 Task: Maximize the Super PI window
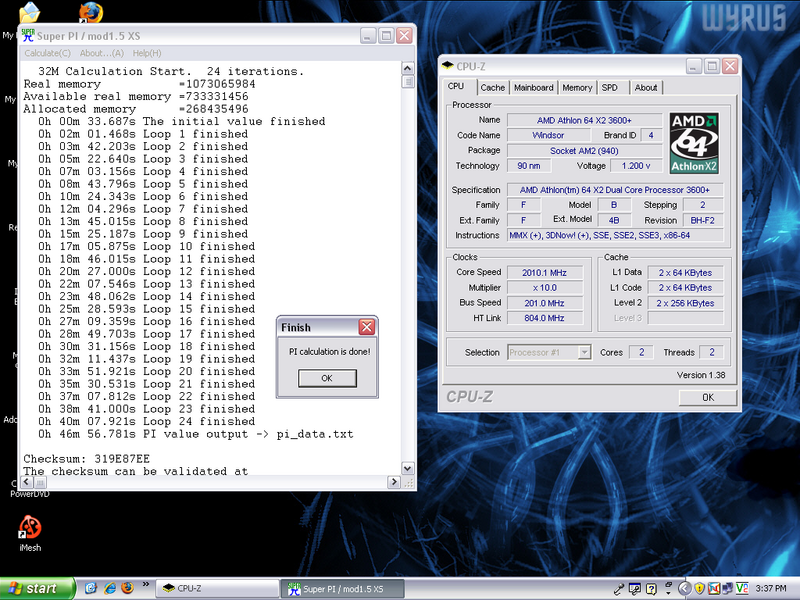coord(386,36)
